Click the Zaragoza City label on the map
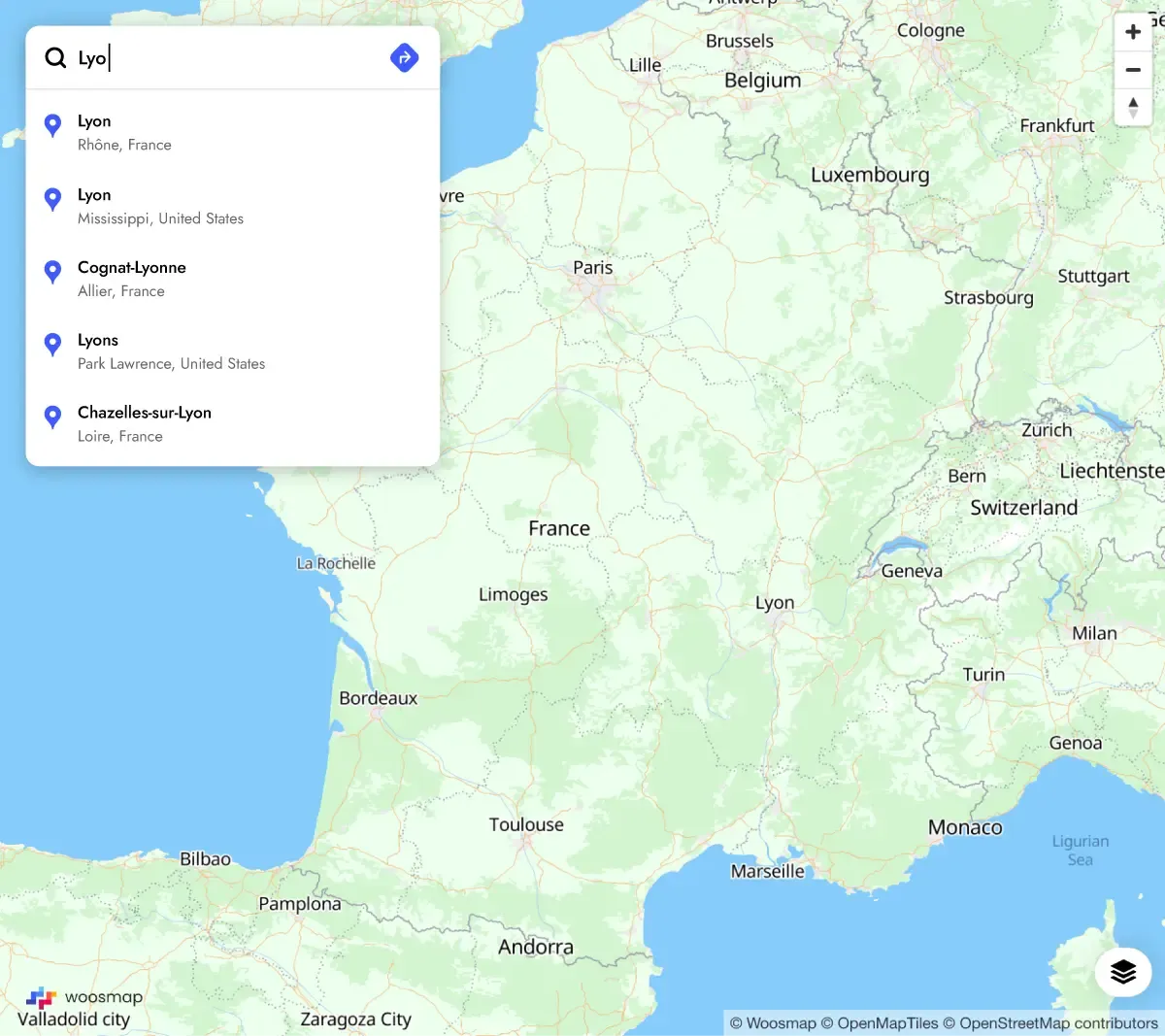Image resolution: width=1165 pixels, height=1036 pixels. pyautogui.click(x=355, y=1019)
